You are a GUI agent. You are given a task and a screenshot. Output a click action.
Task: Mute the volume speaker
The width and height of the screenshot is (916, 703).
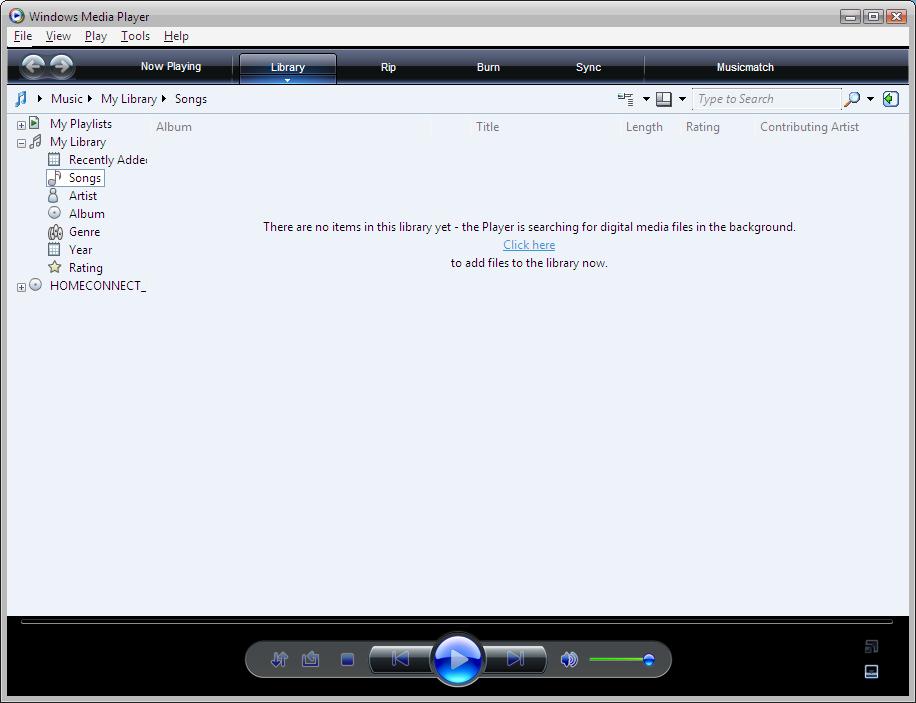569,660
